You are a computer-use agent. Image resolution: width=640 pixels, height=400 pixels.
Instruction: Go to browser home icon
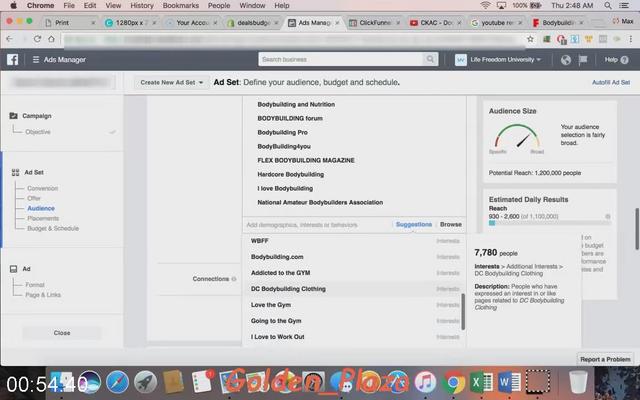51,39
